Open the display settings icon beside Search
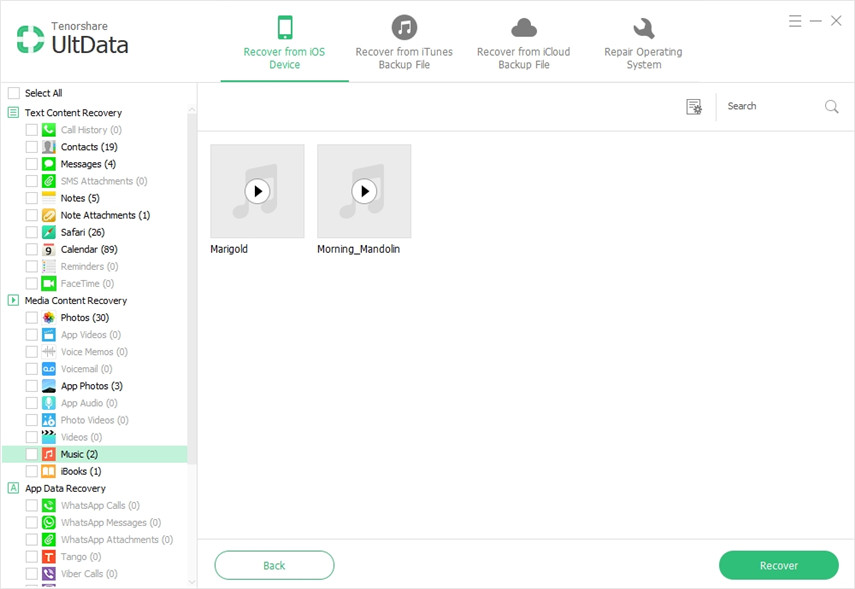This screenshot has width=855, height=589. (x=694, y=107)
